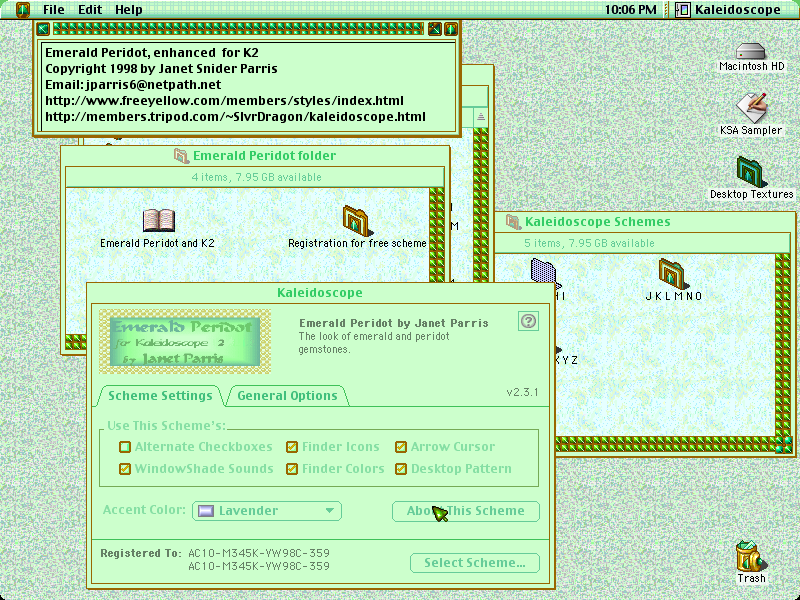Switch to the General Options tab
Image resolution: width=800 pixels, height=600 pixels.
point(287,396)
